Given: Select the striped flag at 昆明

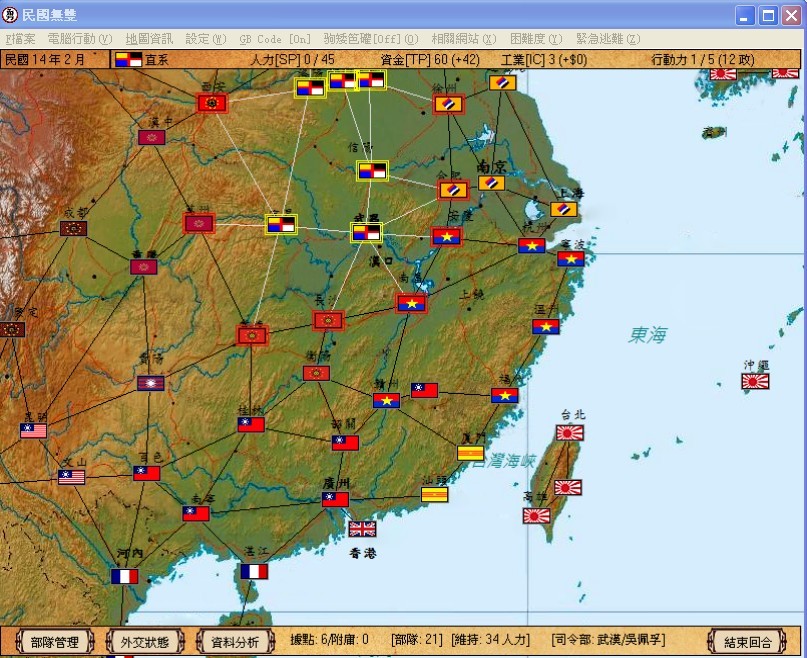Looking at the screenshot, I should pos(33,430).
